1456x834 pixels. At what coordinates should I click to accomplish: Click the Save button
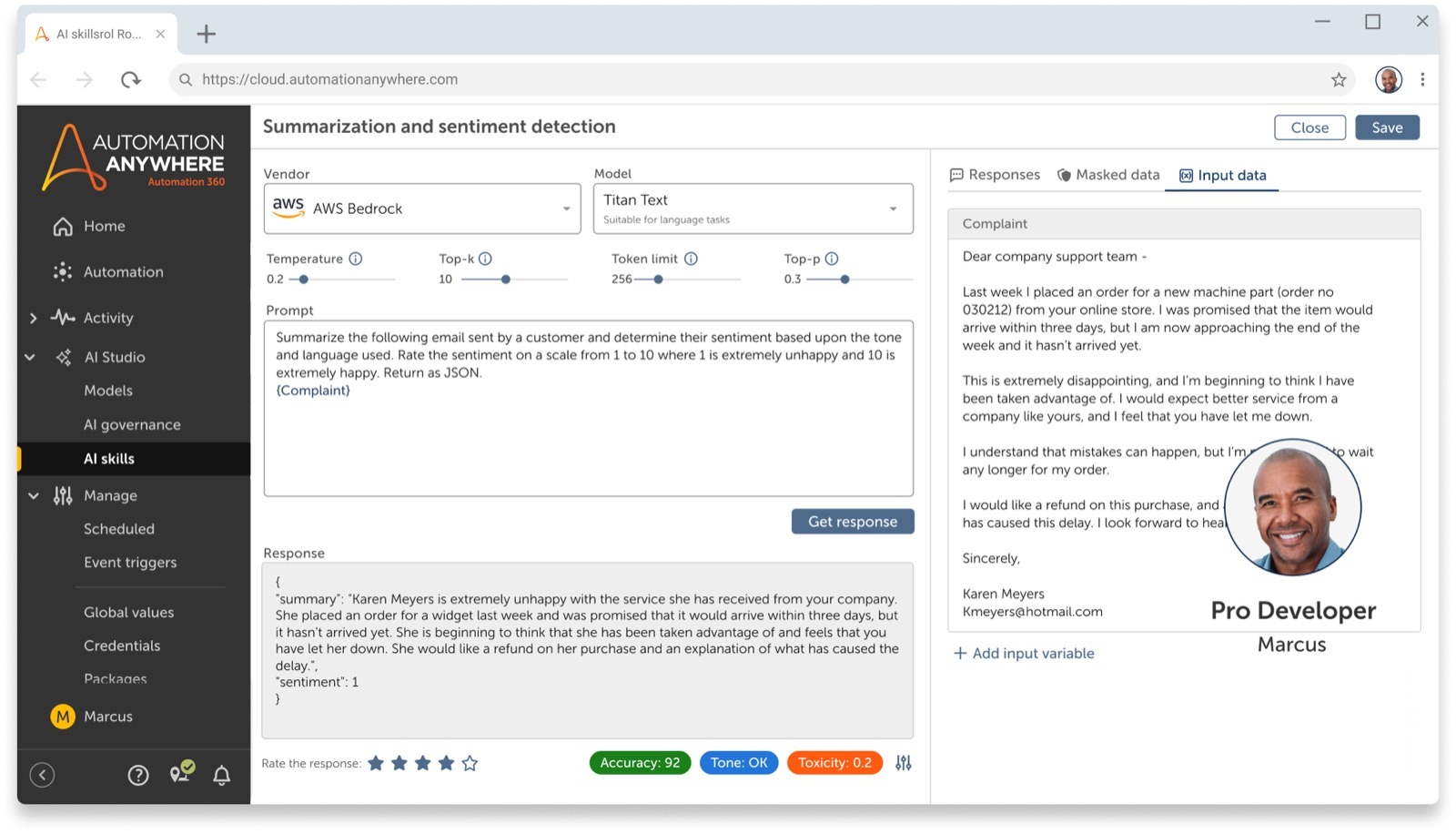1387,127
